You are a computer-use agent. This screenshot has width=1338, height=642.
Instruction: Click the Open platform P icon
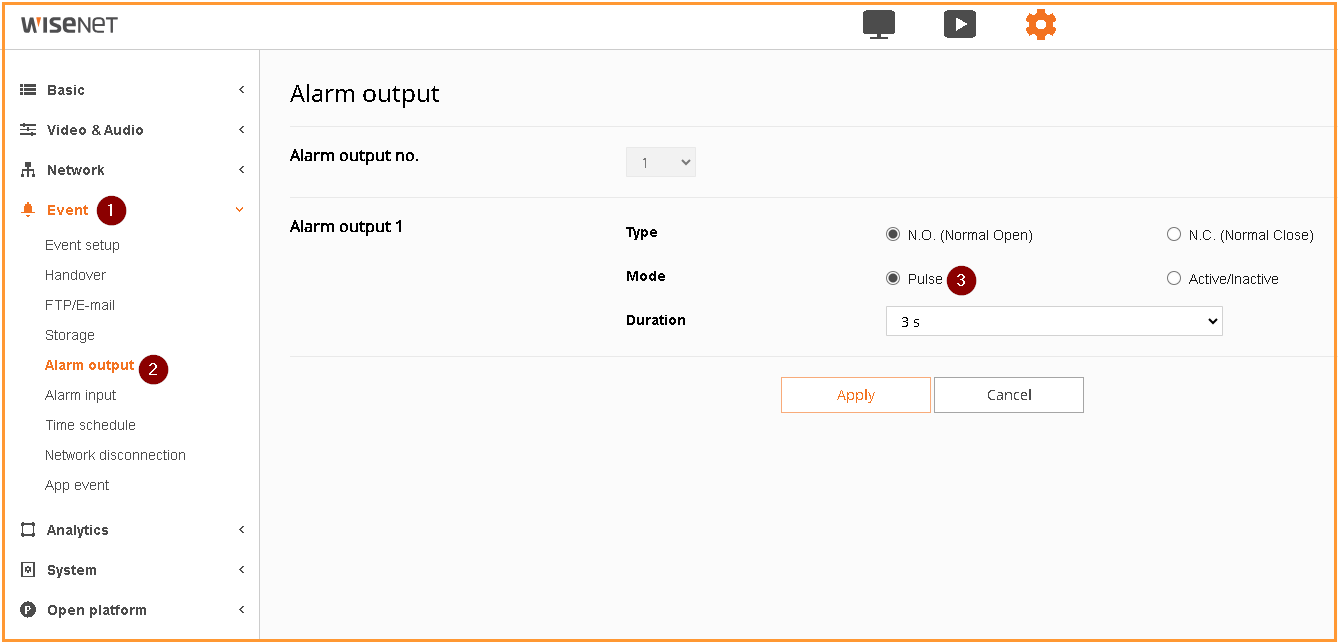pyautogui.click(x=28, y=610)
